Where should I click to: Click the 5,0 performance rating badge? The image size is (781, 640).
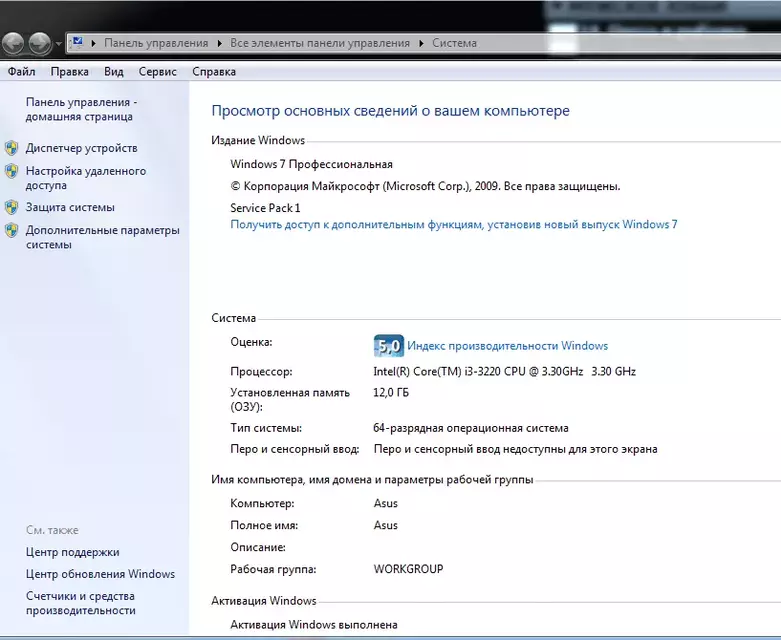pyautogui.click(x=389, y=346)
